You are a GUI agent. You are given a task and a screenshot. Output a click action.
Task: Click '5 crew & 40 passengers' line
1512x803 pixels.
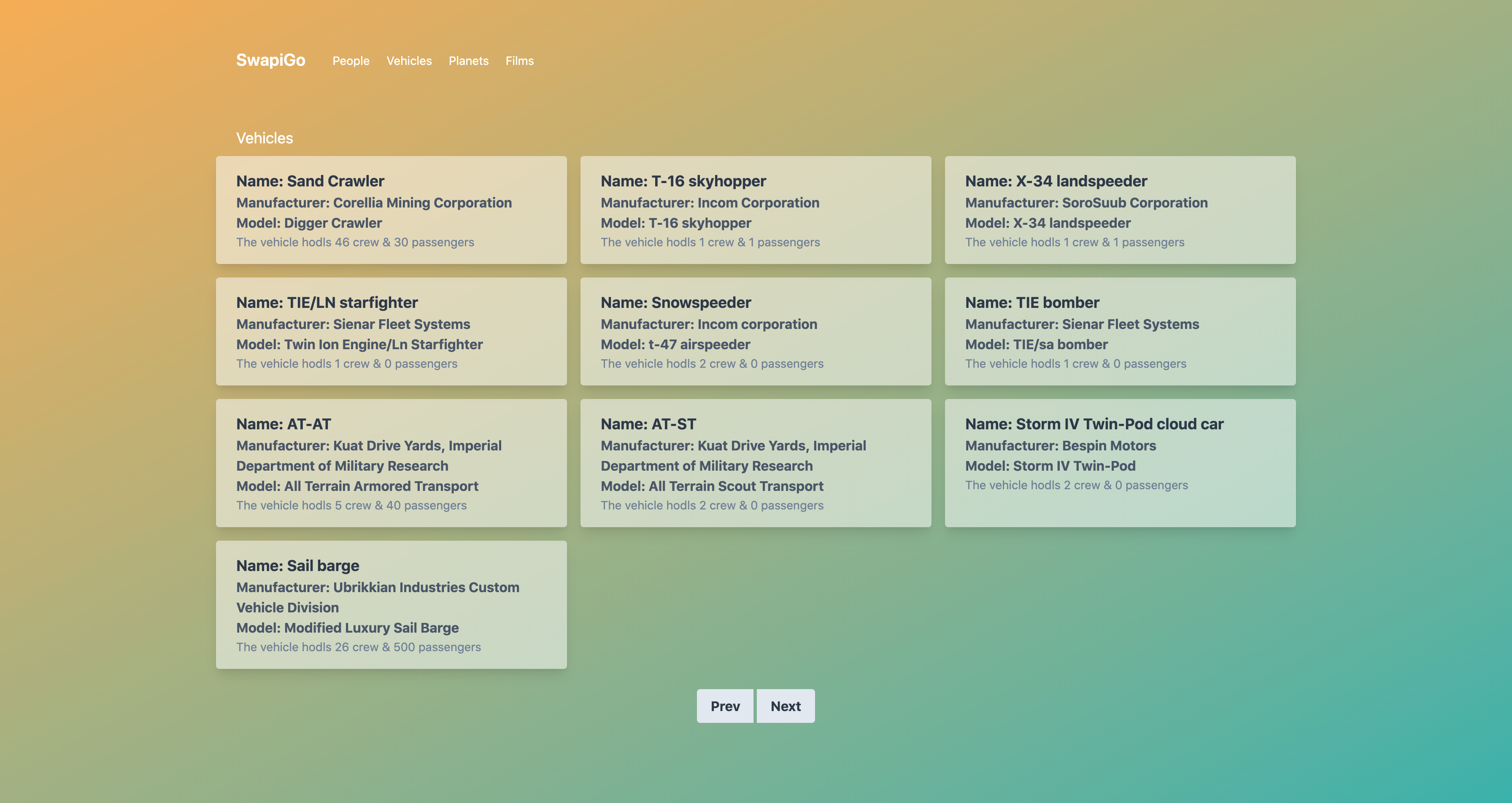[351, 505]
